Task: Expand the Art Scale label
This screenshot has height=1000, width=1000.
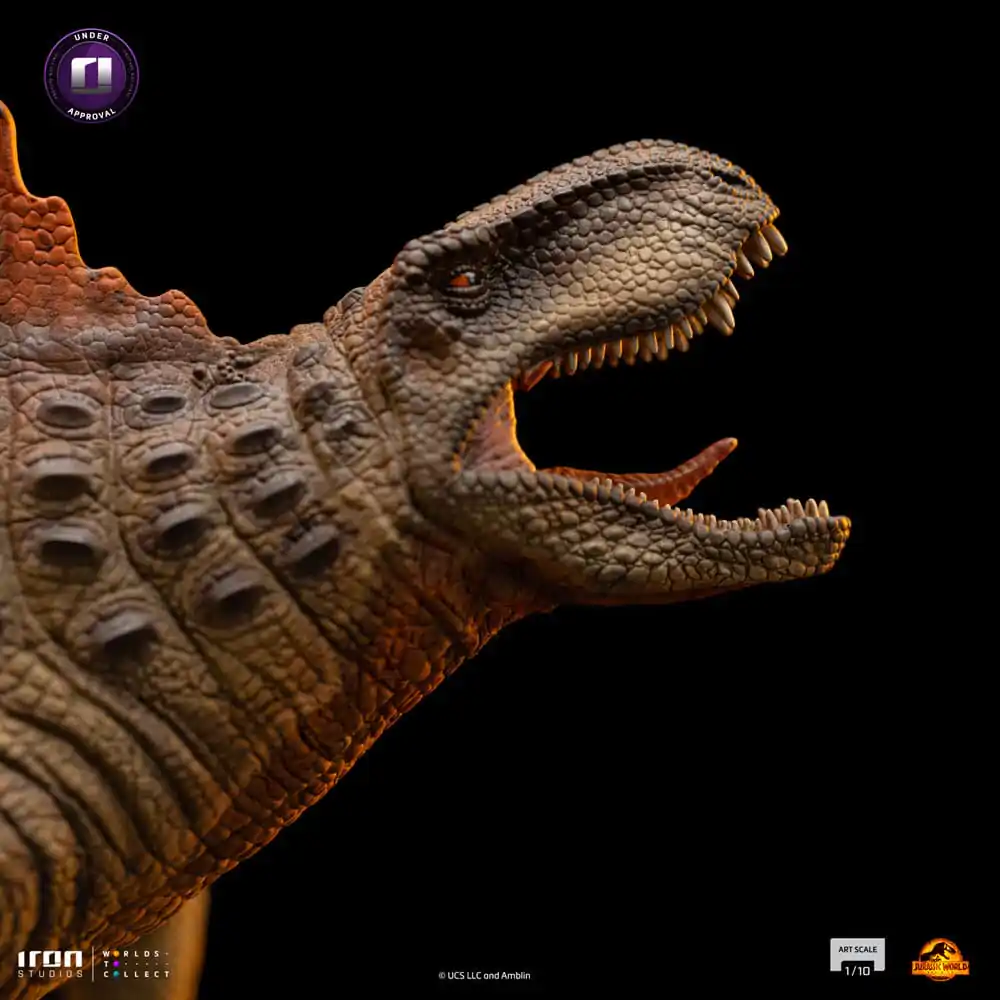Action: 857,949
